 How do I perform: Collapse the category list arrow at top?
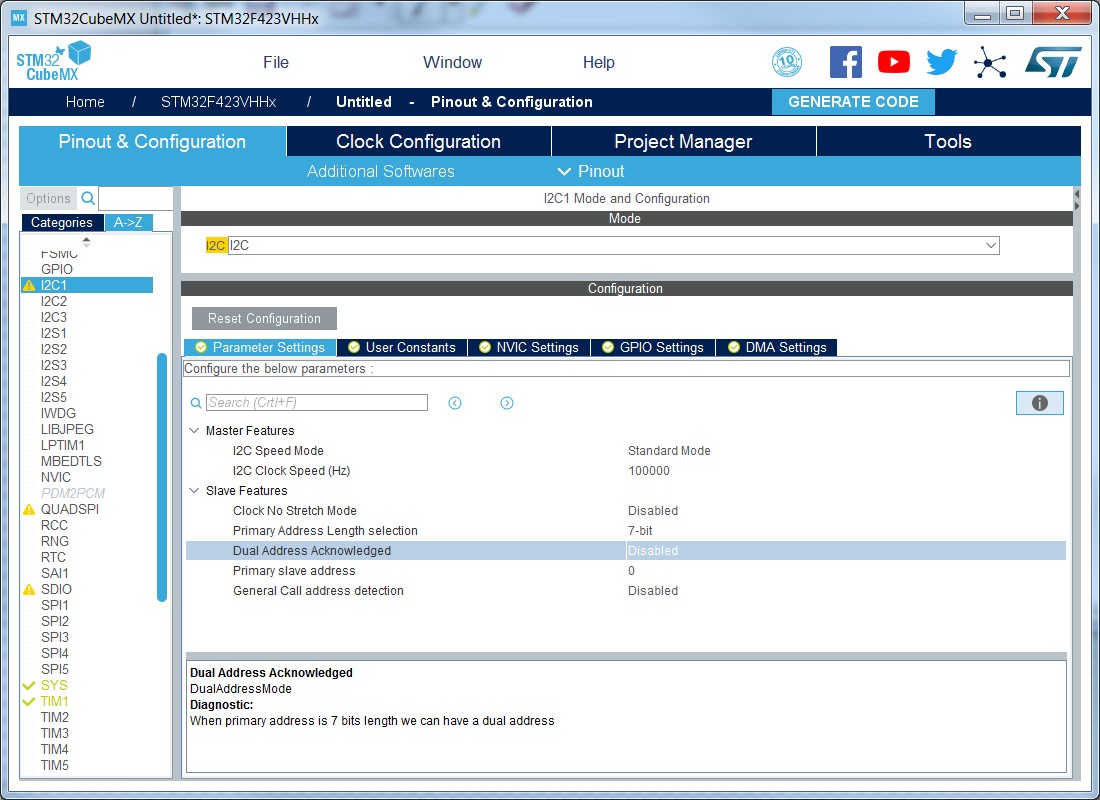click(86, 241)
